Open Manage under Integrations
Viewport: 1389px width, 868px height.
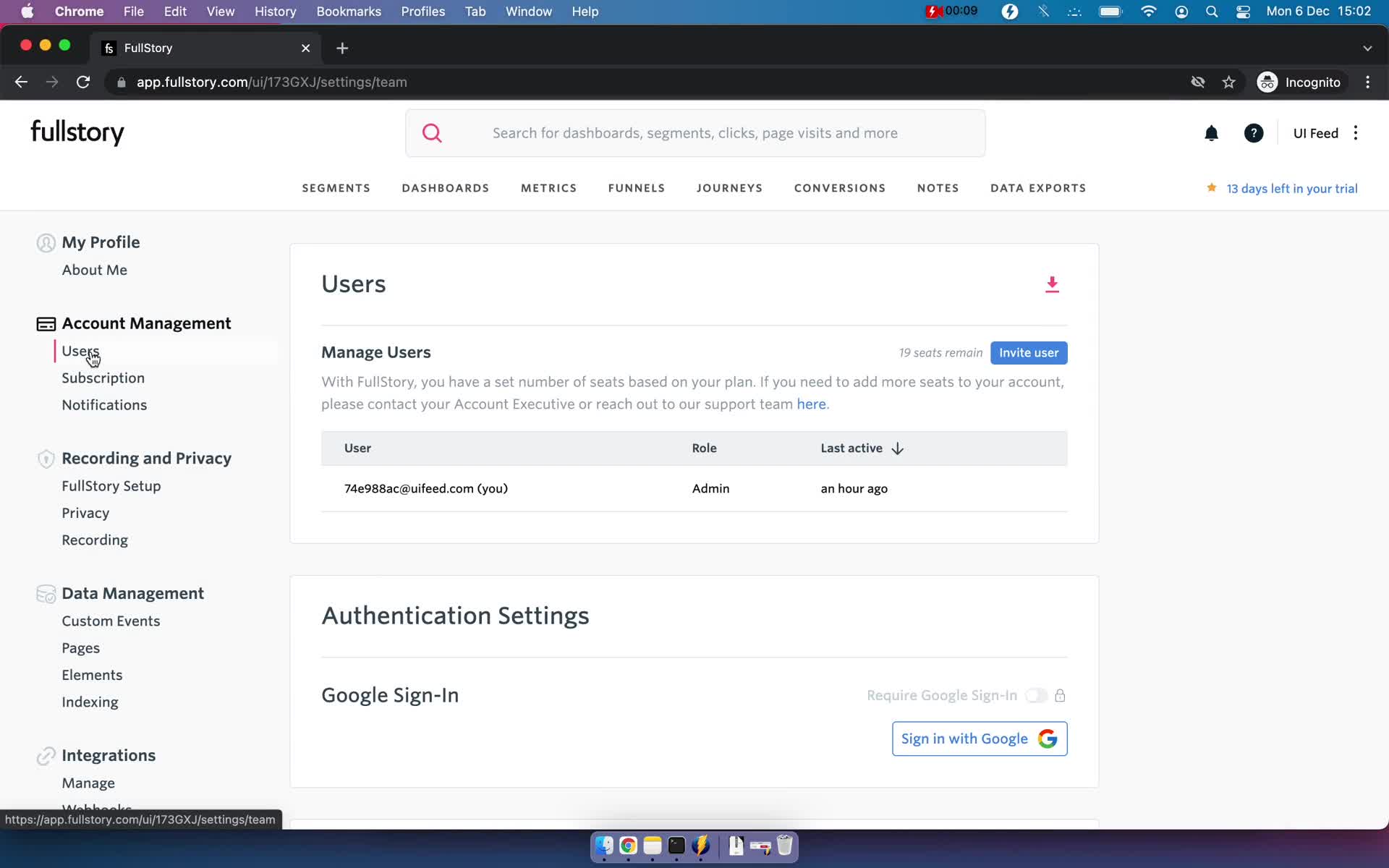(88, 783)
